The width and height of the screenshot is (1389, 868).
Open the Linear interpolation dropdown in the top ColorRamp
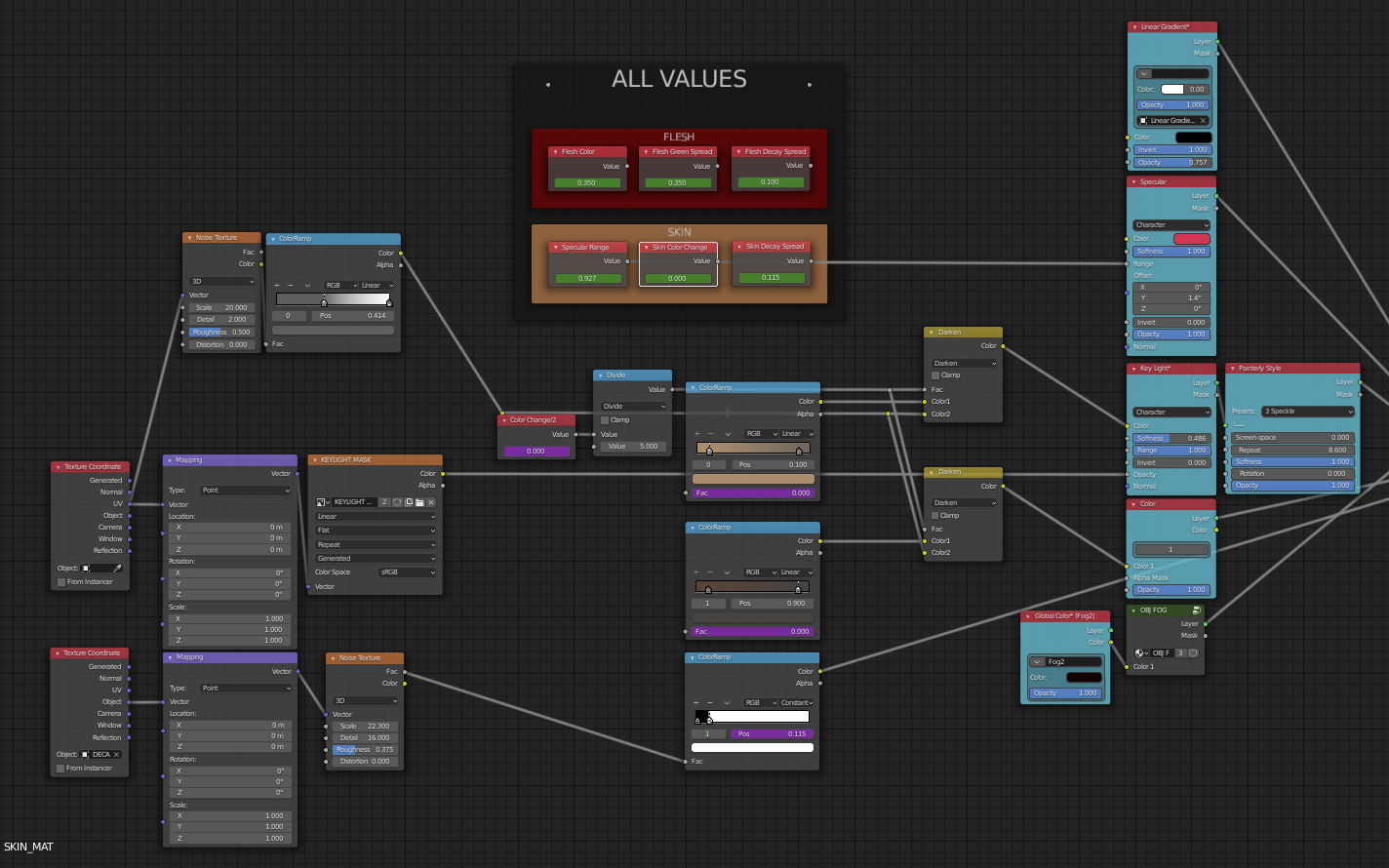377,285
